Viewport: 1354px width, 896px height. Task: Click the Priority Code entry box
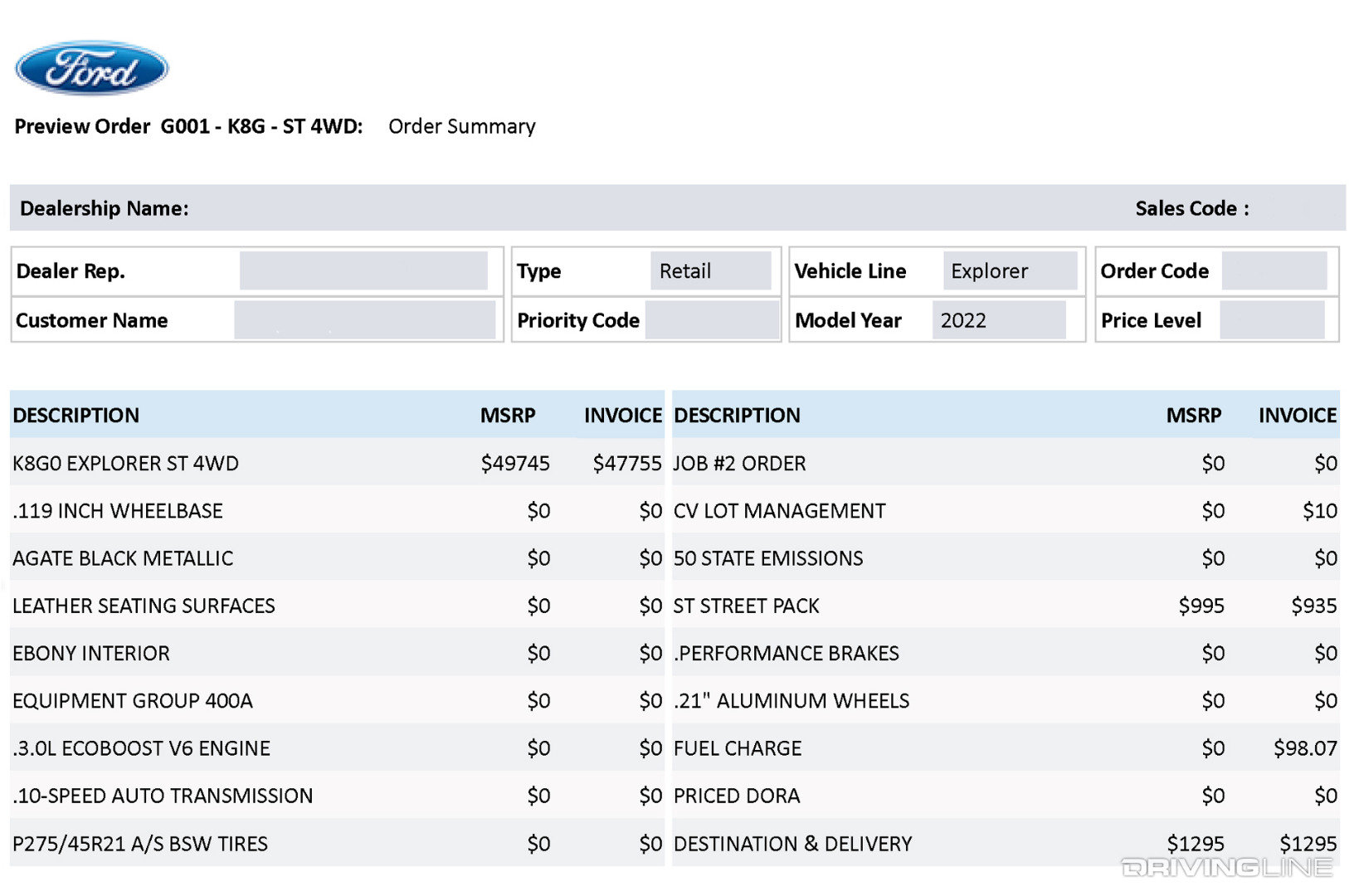tap(712, 319)
